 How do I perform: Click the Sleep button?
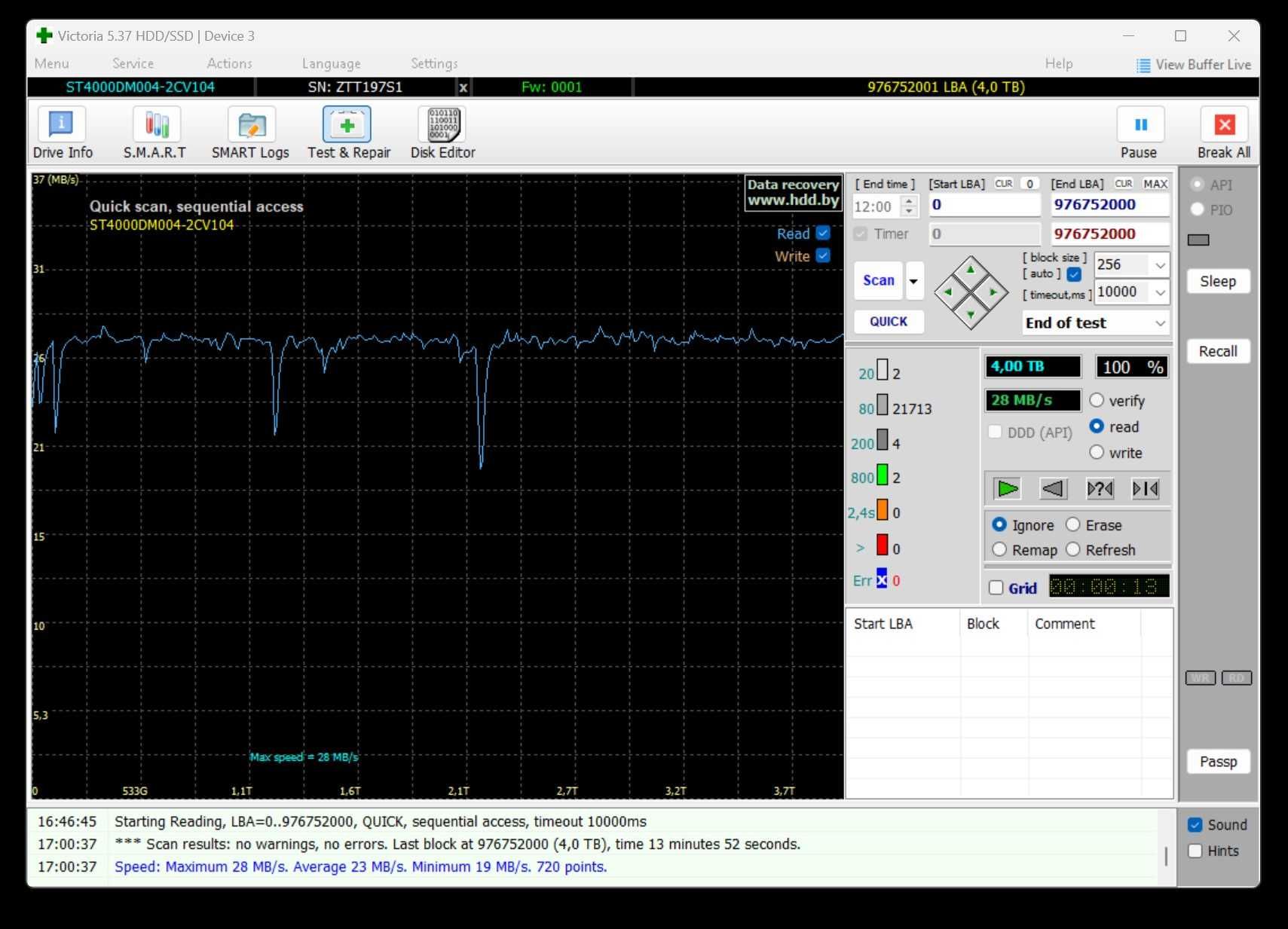pyautogui.click(x=1218, y=282)
